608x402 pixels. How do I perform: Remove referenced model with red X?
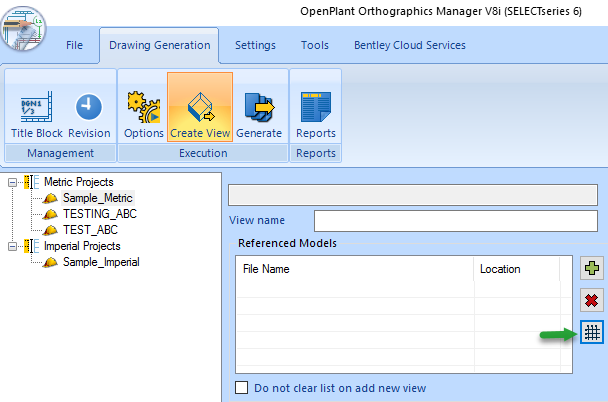click(x=592, y=300)
